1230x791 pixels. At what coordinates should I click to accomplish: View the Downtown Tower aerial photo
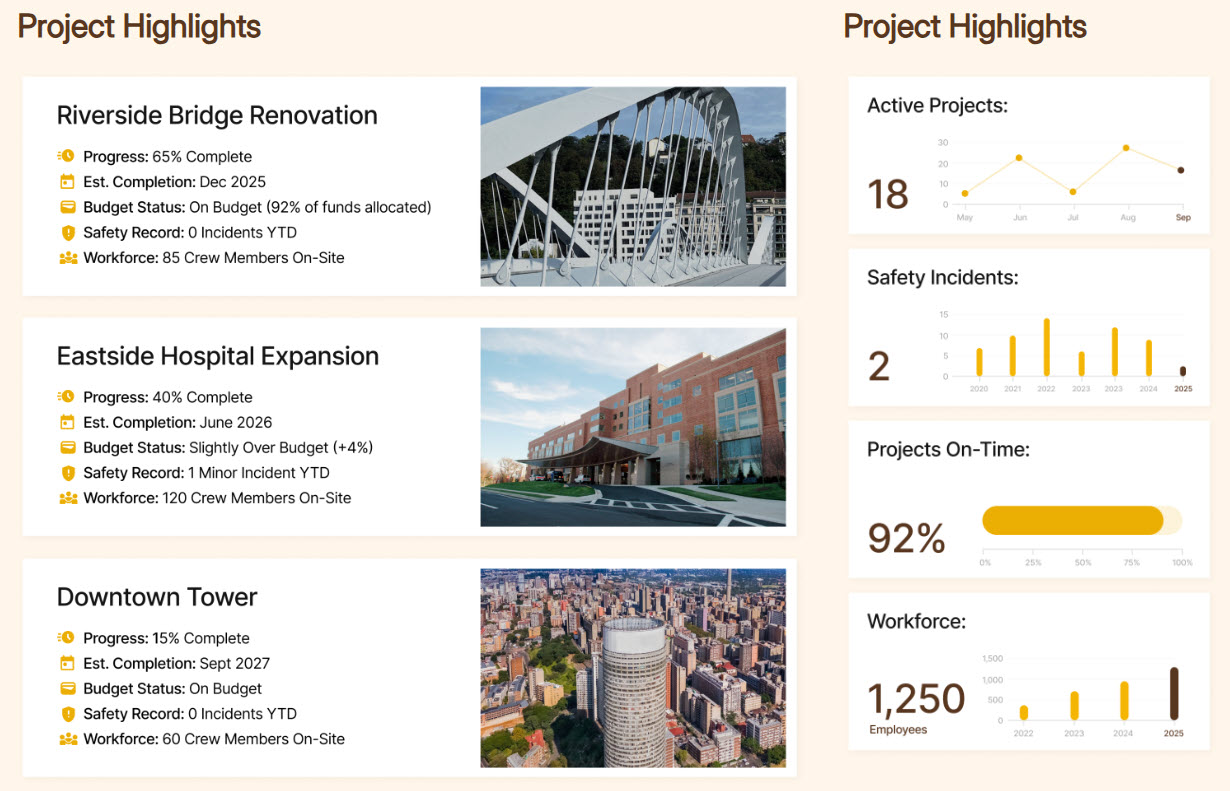coord(632,667)
